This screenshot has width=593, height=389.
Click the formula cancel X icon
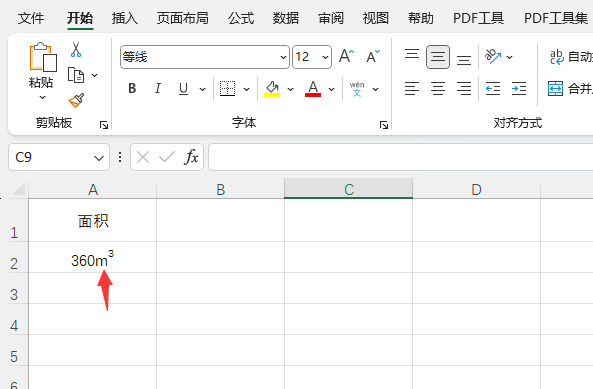[143, 157]
